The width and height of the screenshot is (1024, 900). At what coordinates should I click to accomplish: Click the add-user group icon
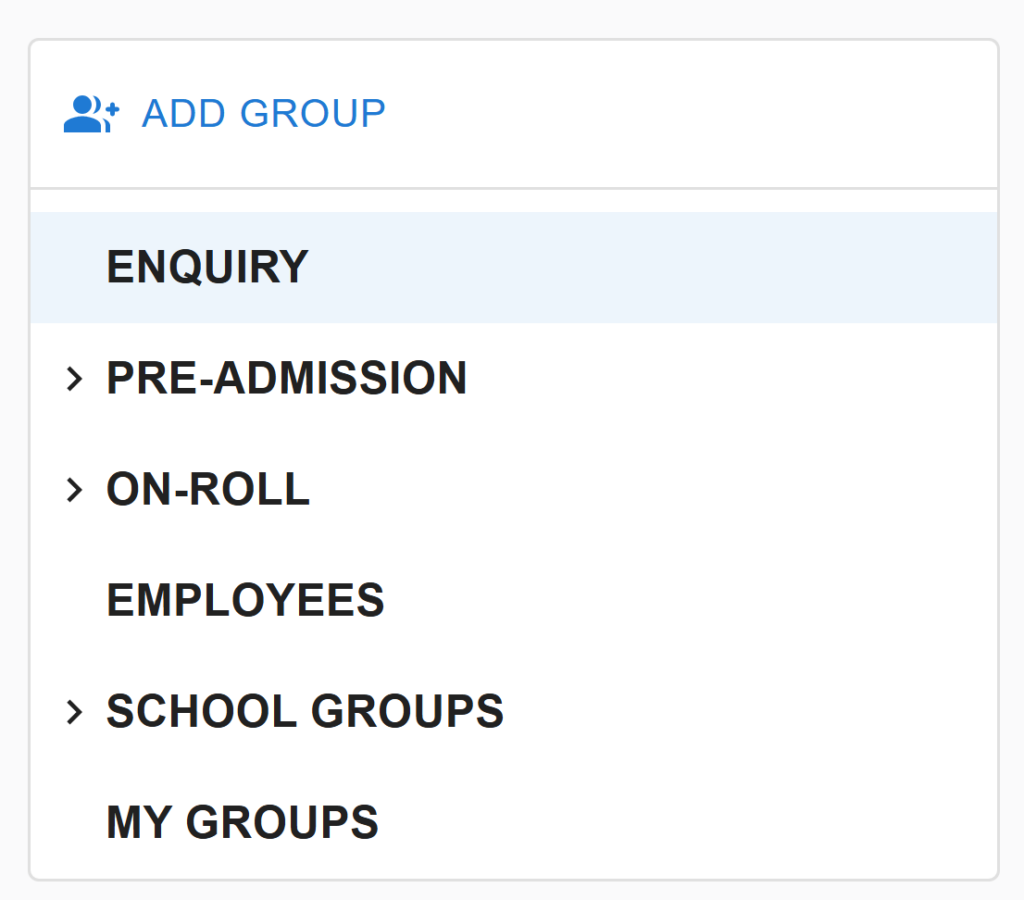pos(91,114)
